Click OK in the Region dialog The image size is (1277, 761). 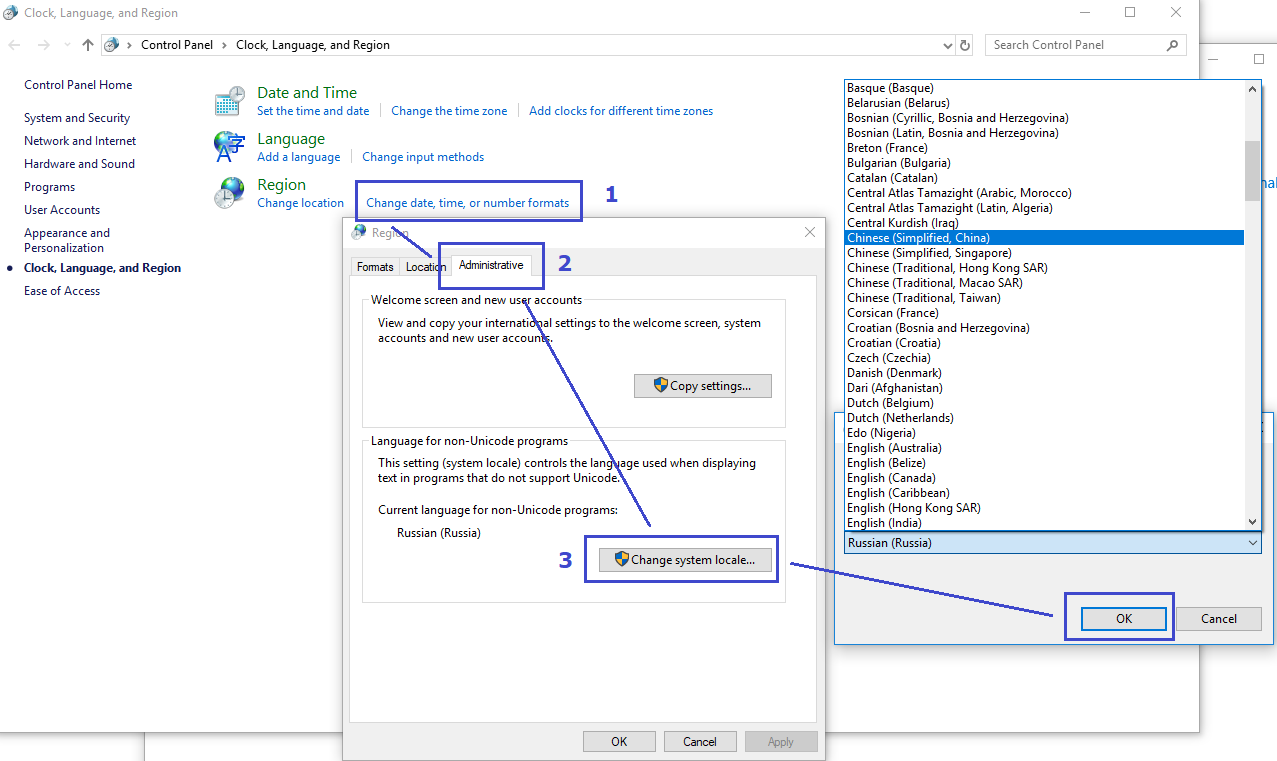click(x=619, y=742)
